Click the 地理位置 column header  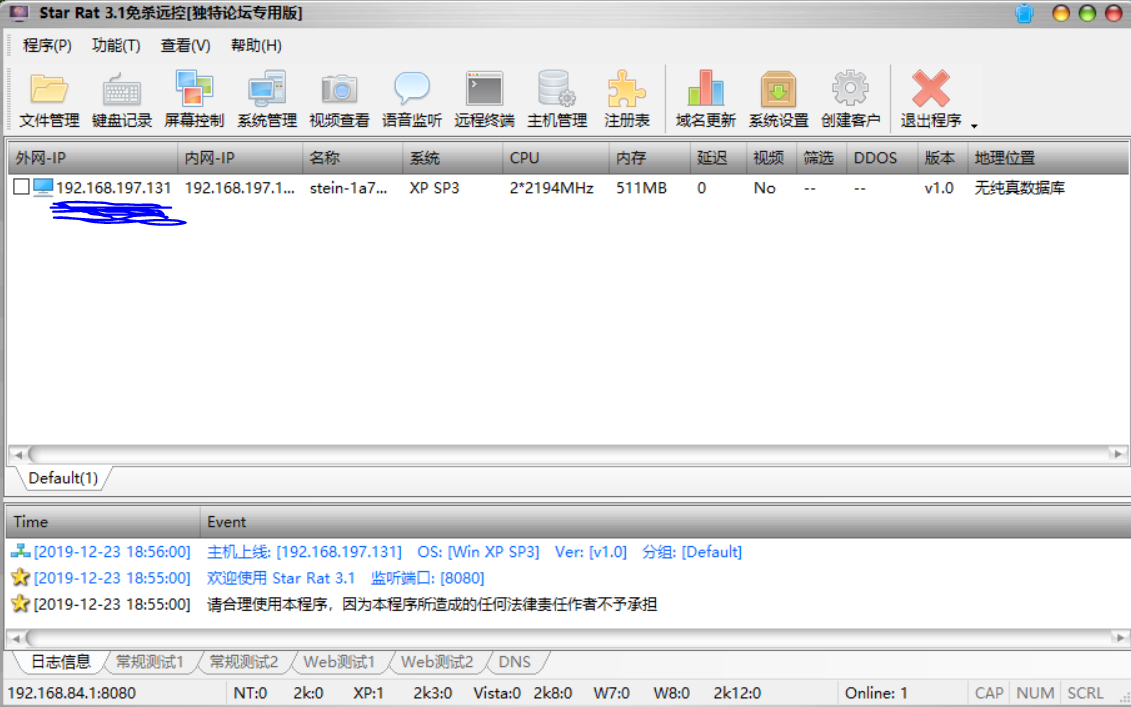click(x=1048, y=158)
